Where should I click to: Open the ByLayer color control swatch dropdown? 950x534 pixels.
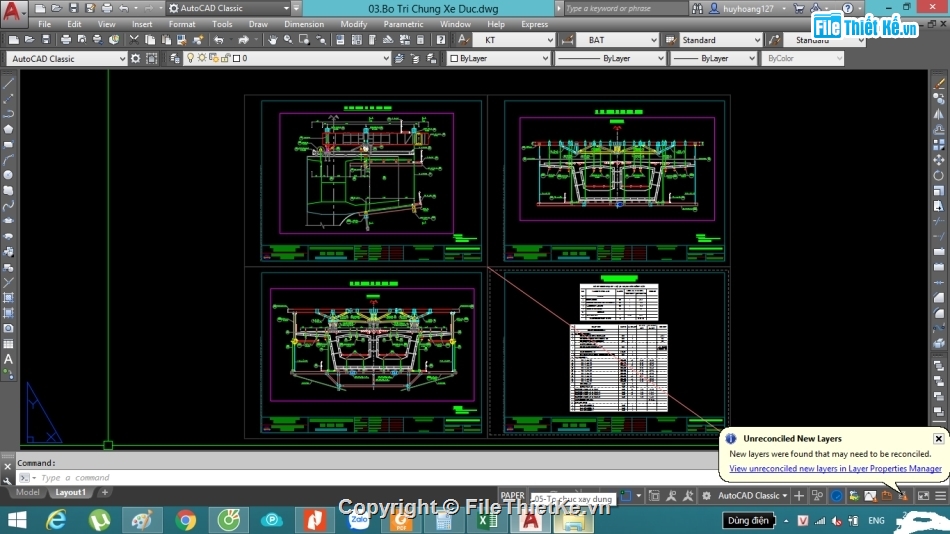pos(499,58)
